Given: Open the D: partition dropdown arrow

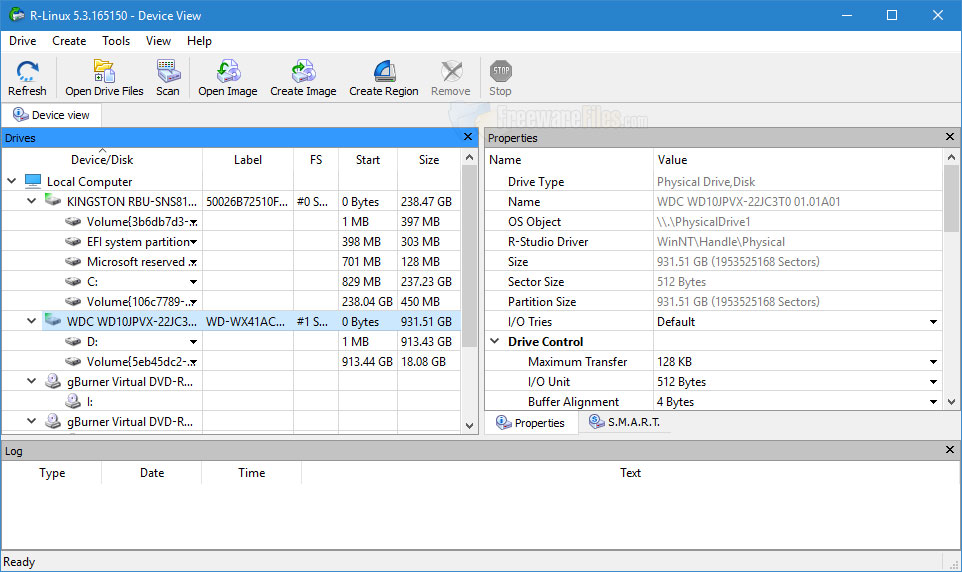Looking at the screenshot, I should click(193, 341).
